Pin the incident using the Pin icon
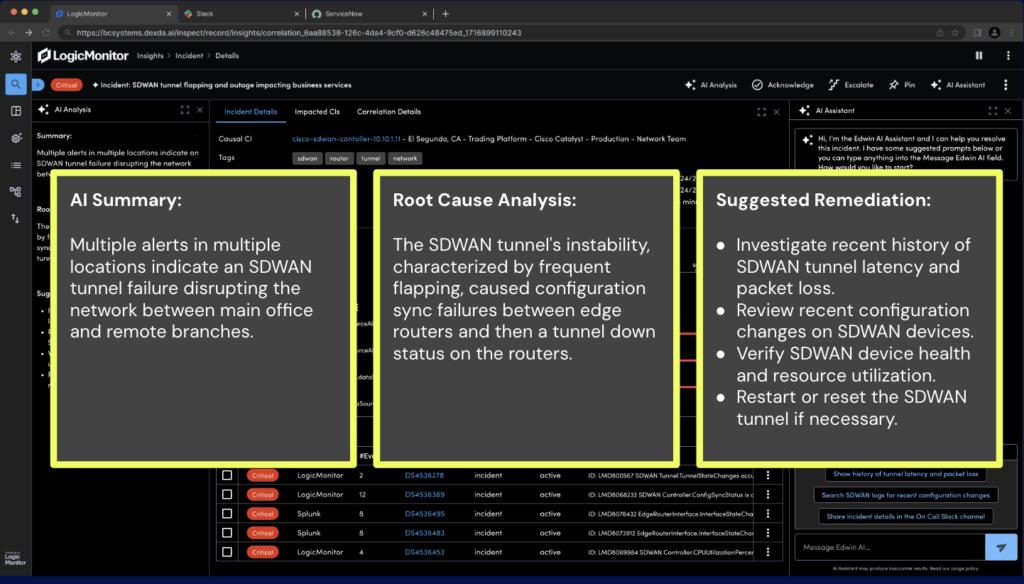1024x584 pixels. click(x=893, y=85)
